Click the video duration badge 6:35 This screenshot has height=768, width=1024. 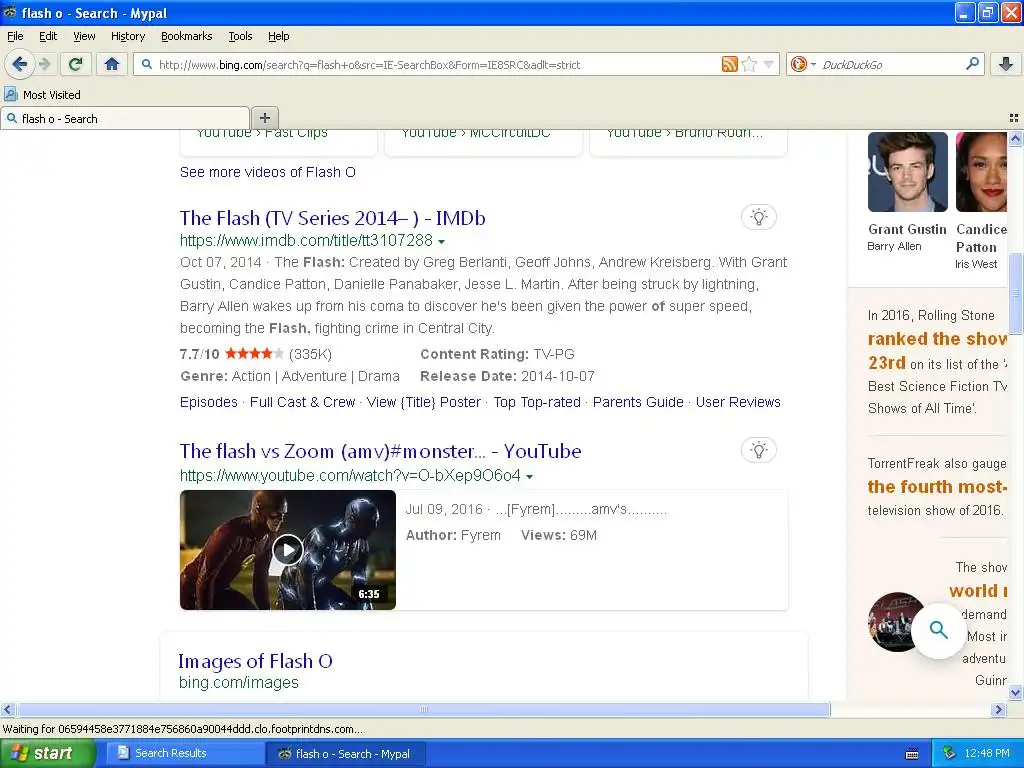coord(368,594)
